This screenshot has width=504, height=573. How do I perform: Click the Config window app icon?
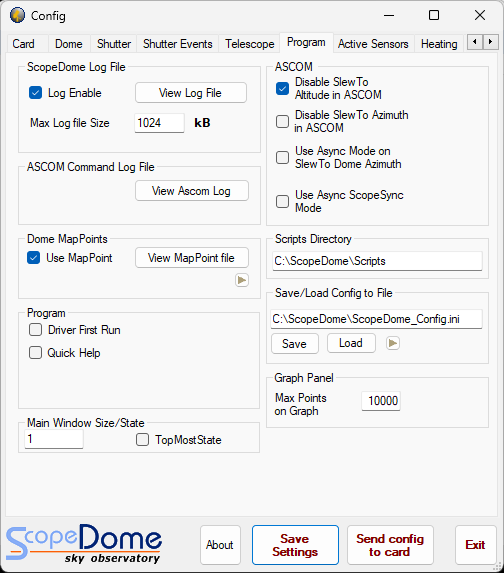17,15
